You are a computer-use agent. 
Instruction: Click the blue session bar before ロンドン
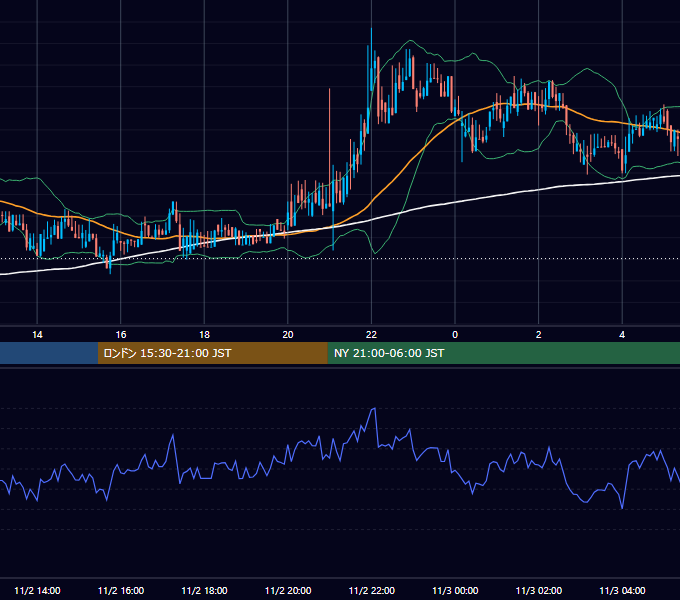49,353
